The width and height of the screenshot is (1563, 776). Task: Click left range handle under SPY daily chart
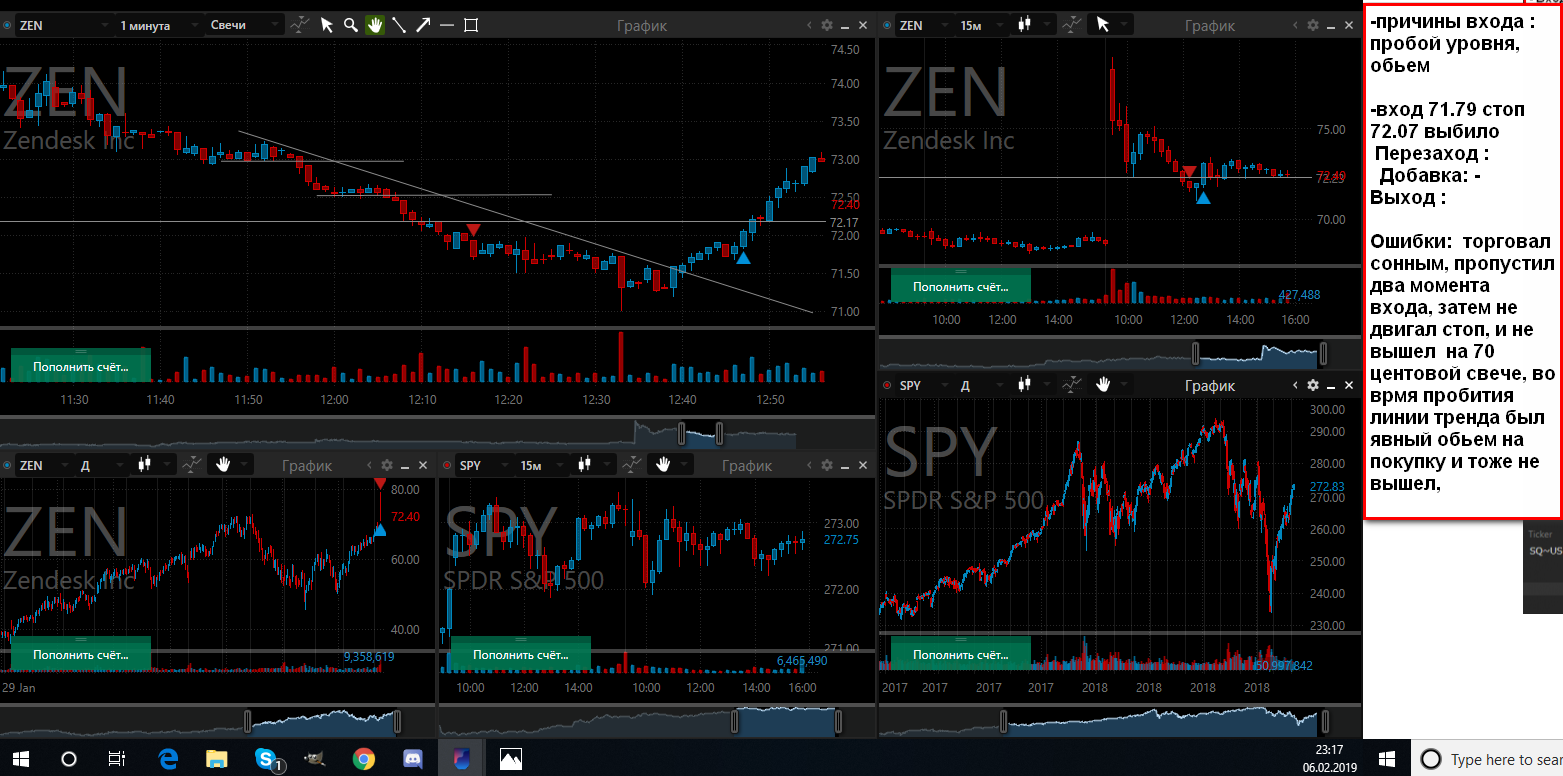coord(1004,721)
